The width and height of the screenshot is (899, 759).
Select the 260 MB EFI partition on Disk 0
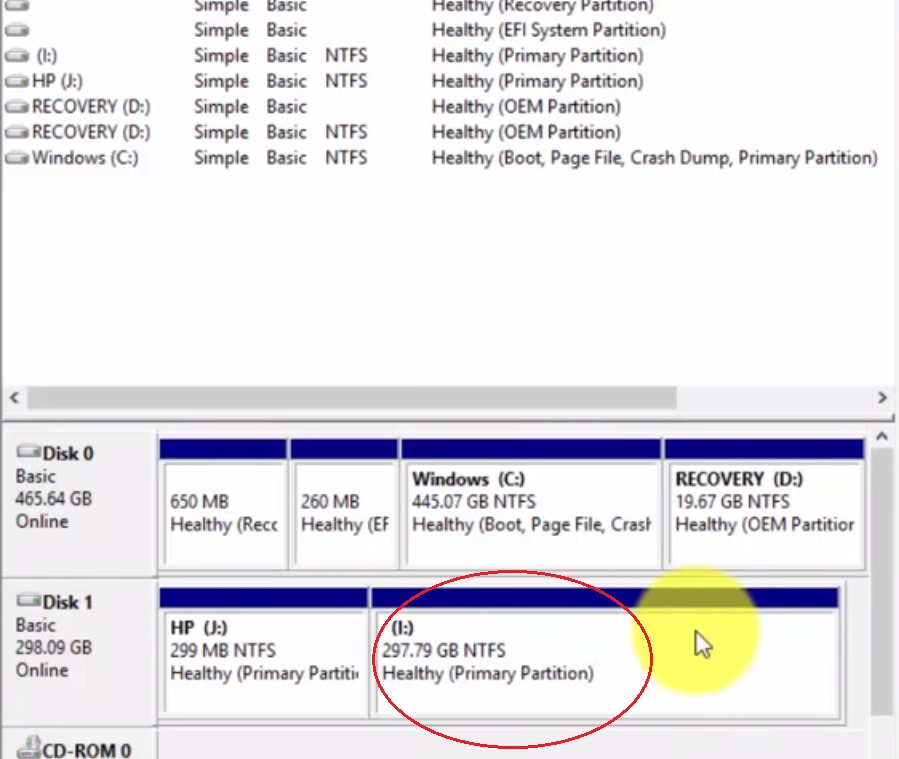click(x=344, y=504)
